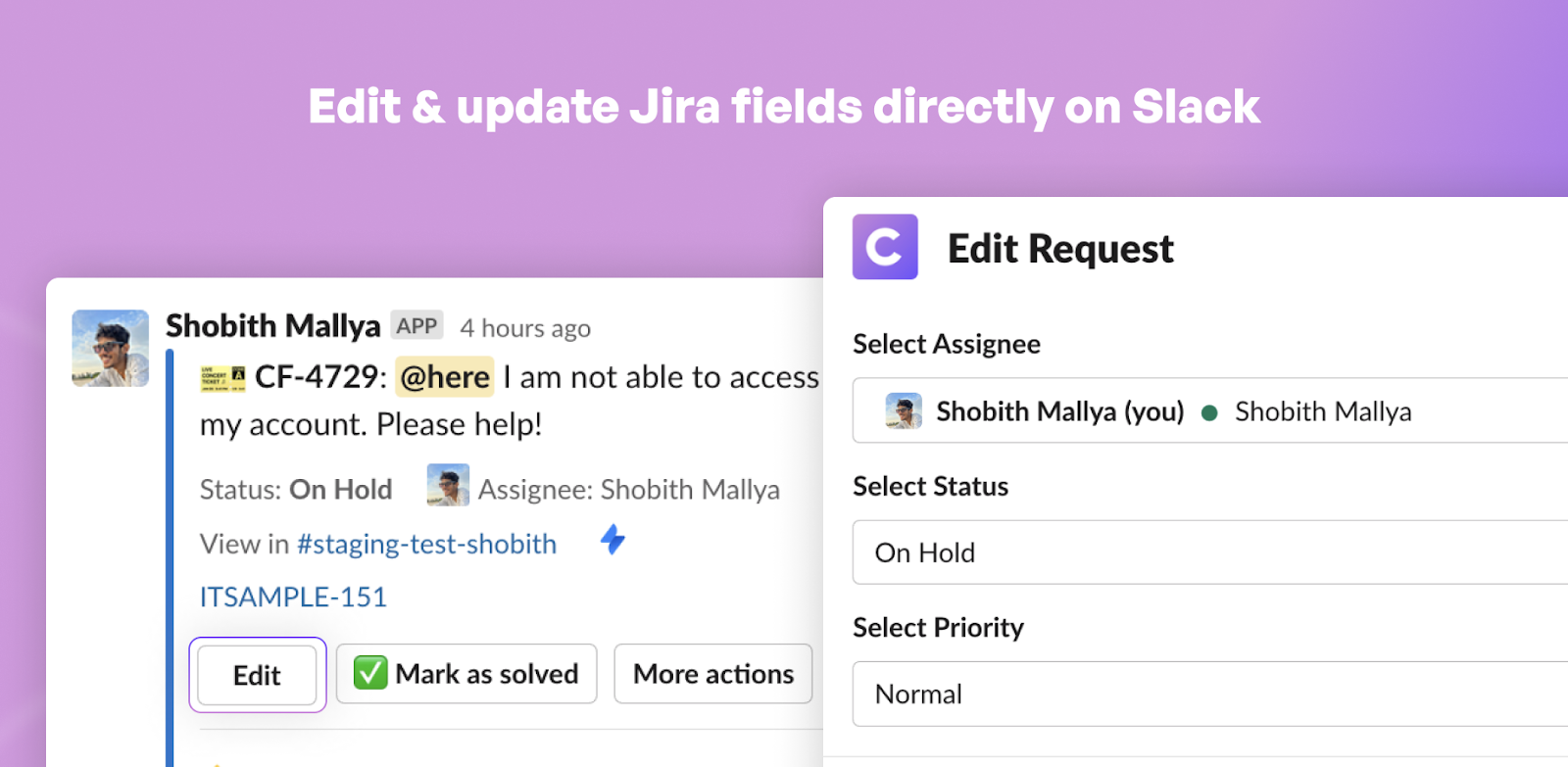The width and height of the screenshot is (1568, 767).
Task: Click the Edit Request dialog title
Action: [x=1060, y=249]
